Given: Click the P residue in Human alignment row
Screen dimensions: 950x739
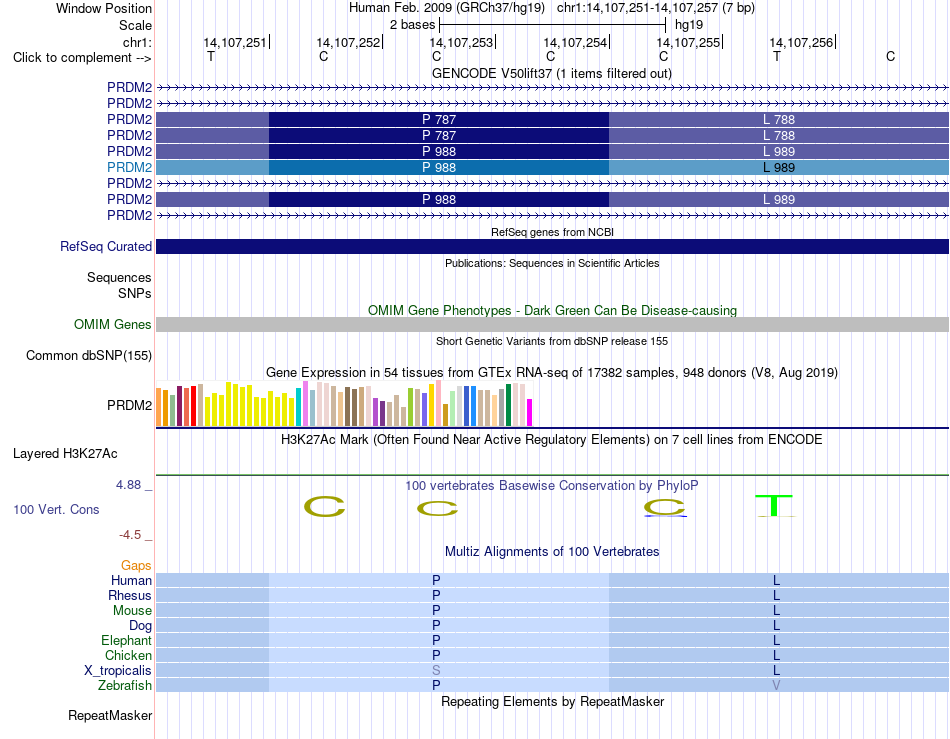Looking at the screenshot, I should 436,580.
